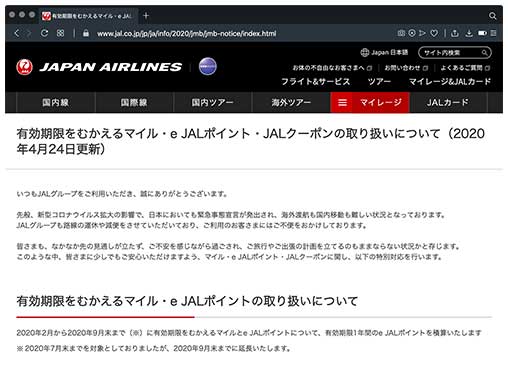
Task: Take a snapshot with camera icon
Action: click(x=401, y=33)
